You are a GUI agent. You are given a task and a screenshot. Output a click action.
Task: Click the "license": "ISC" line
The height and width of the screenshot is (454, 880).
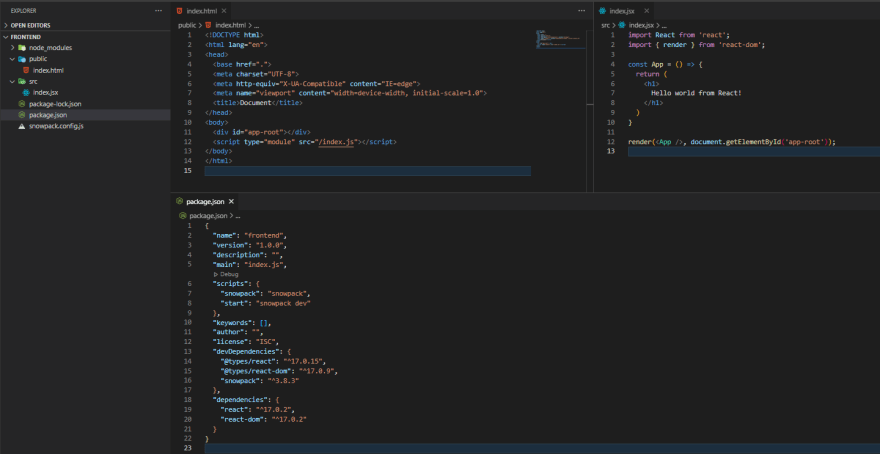point(246,342)
